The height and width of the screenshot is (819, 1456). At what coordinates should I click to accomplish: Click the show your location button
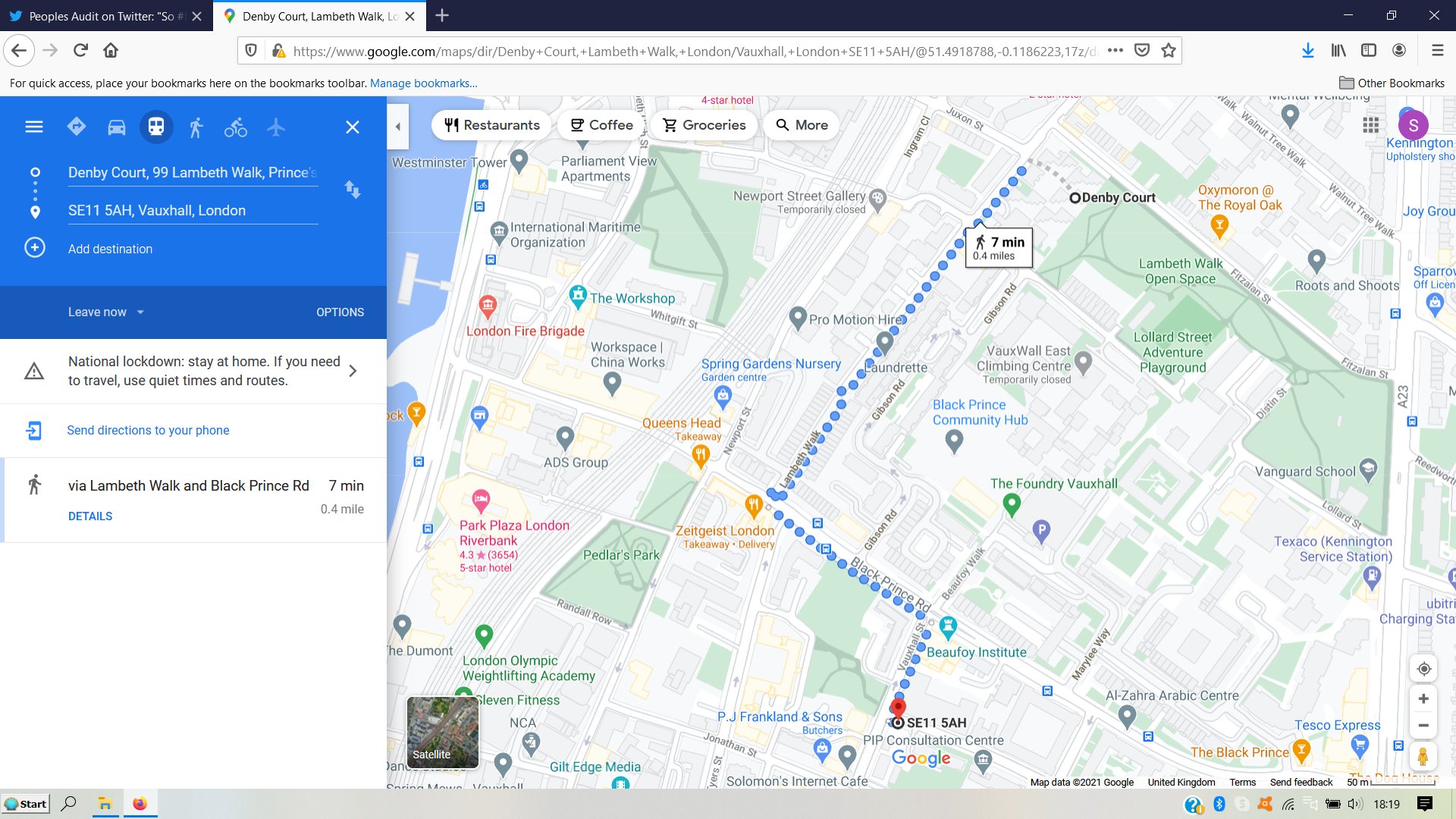tap(1423, 669)
